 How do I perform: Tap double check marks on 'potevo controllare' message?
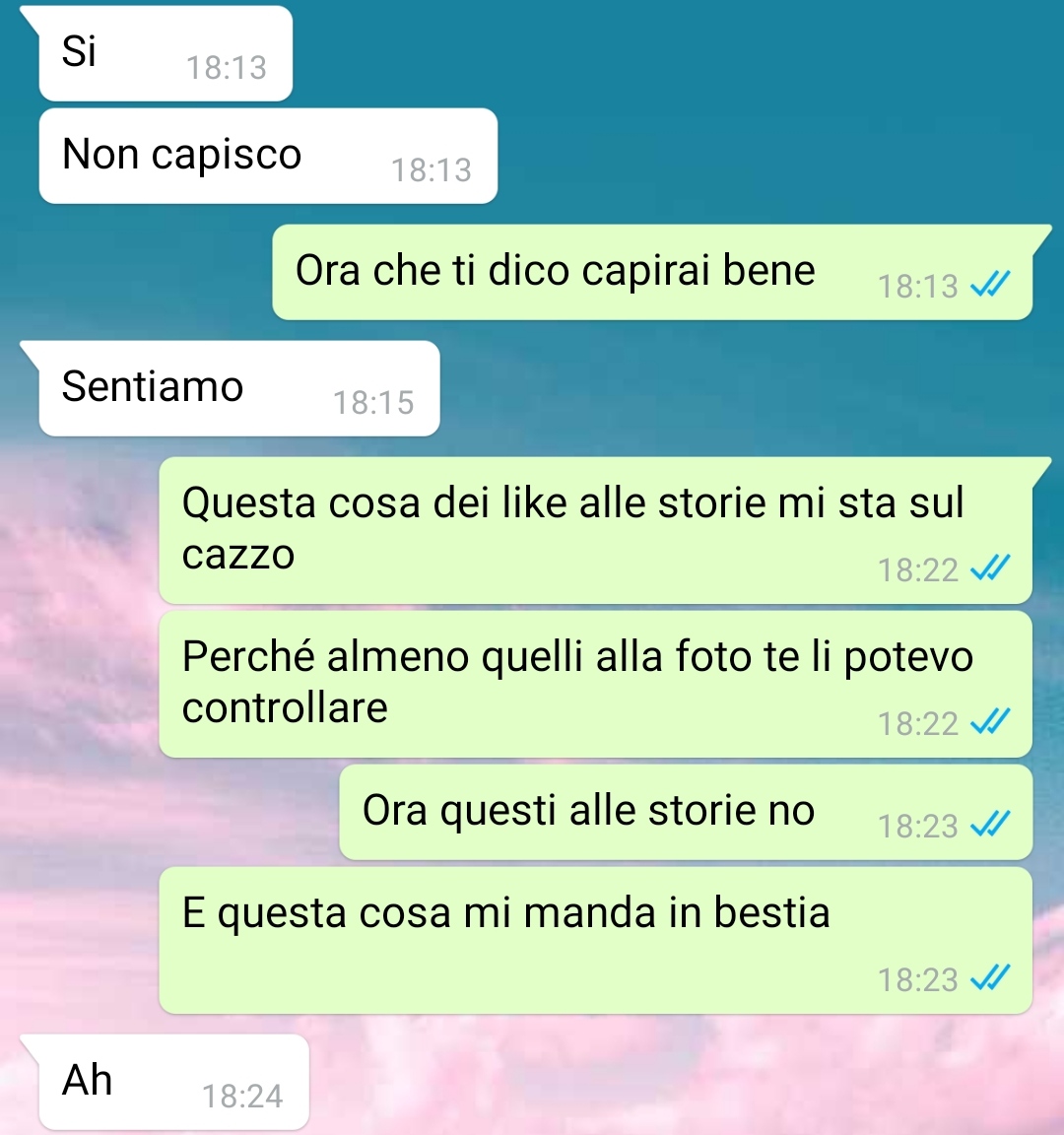[x=989, y=721]
